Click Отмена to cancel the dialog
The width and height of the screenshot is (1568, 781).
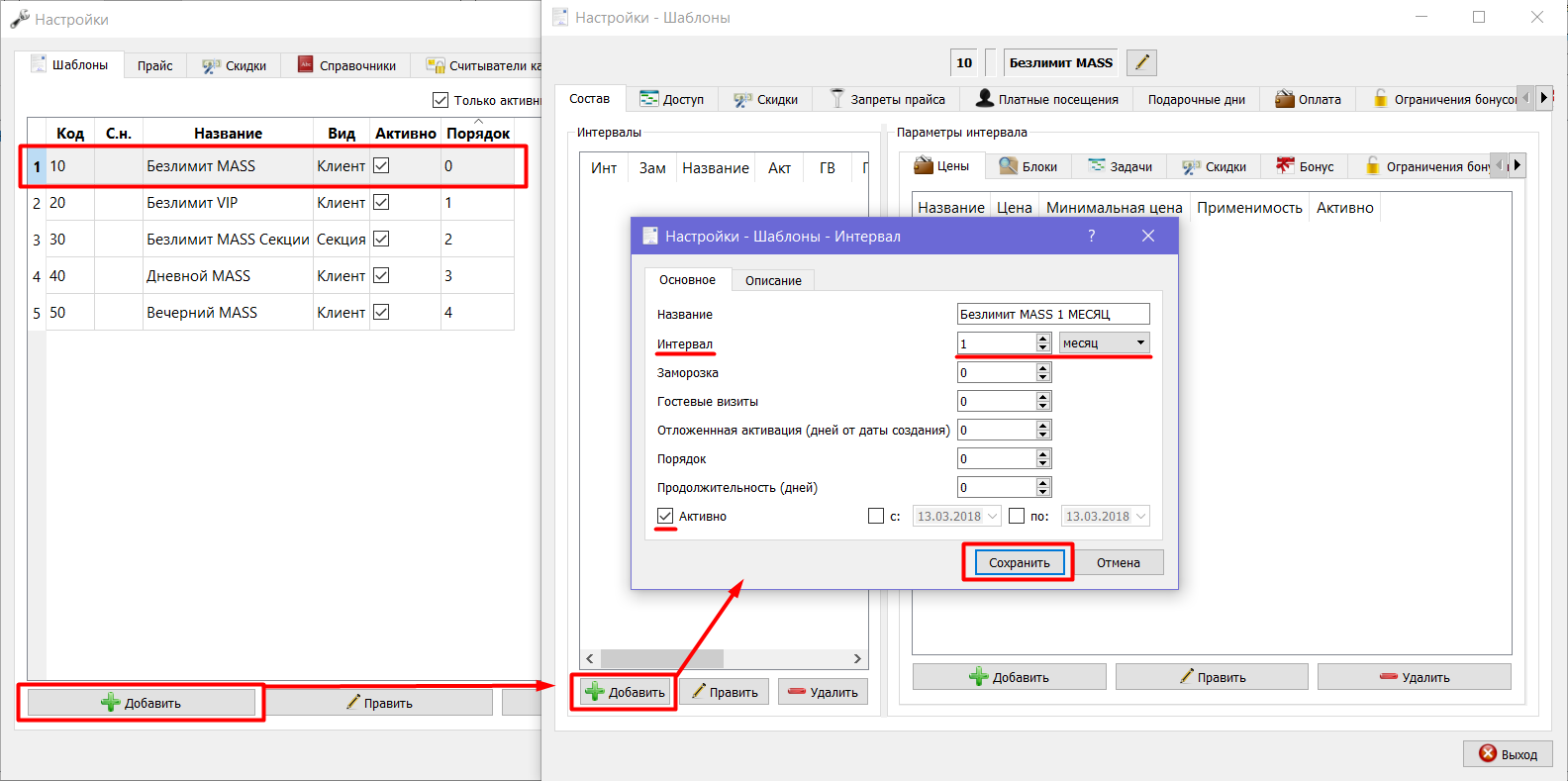(x=1119, y=562)
